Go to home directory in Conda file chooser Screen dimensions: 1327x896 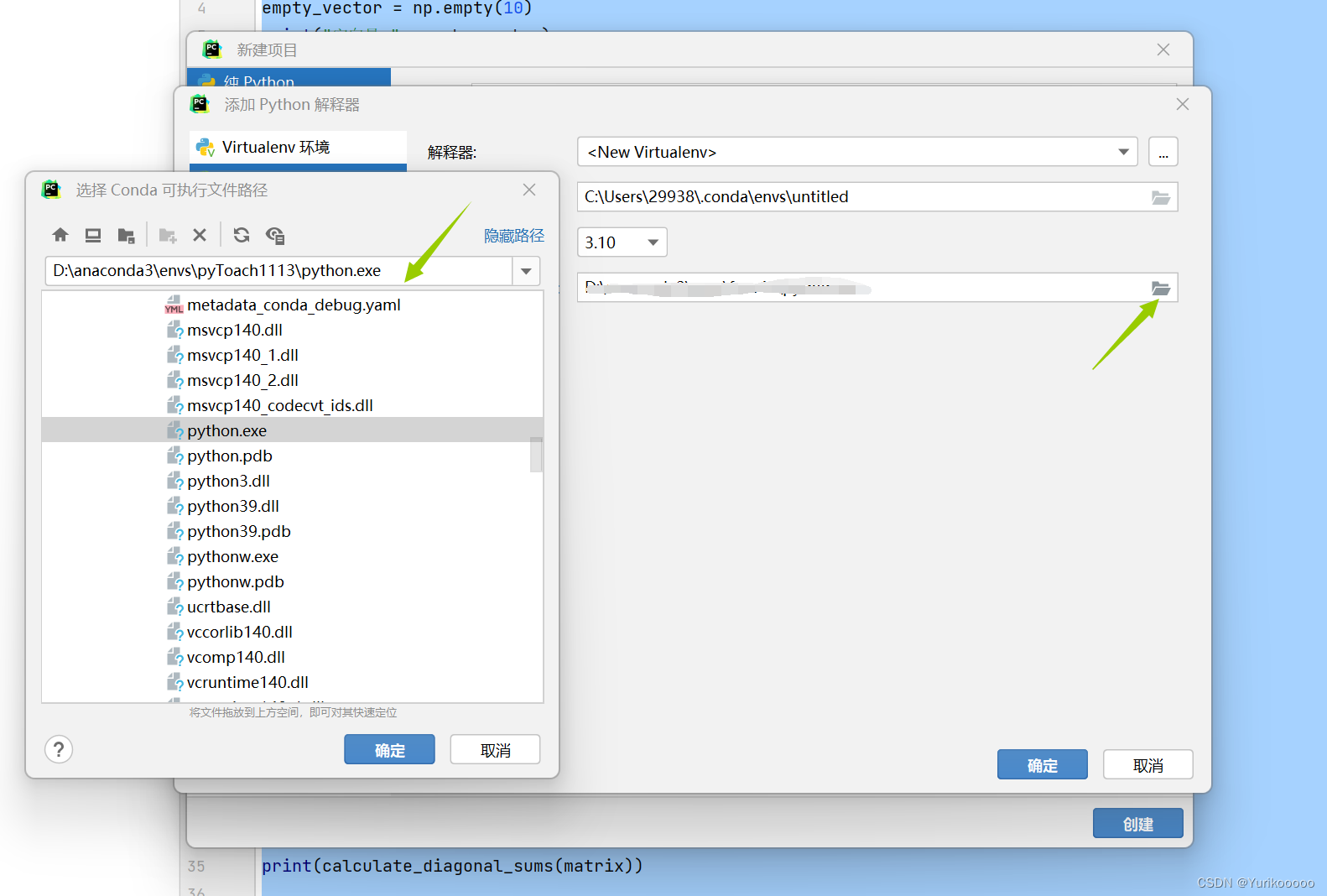coord(60,235)
